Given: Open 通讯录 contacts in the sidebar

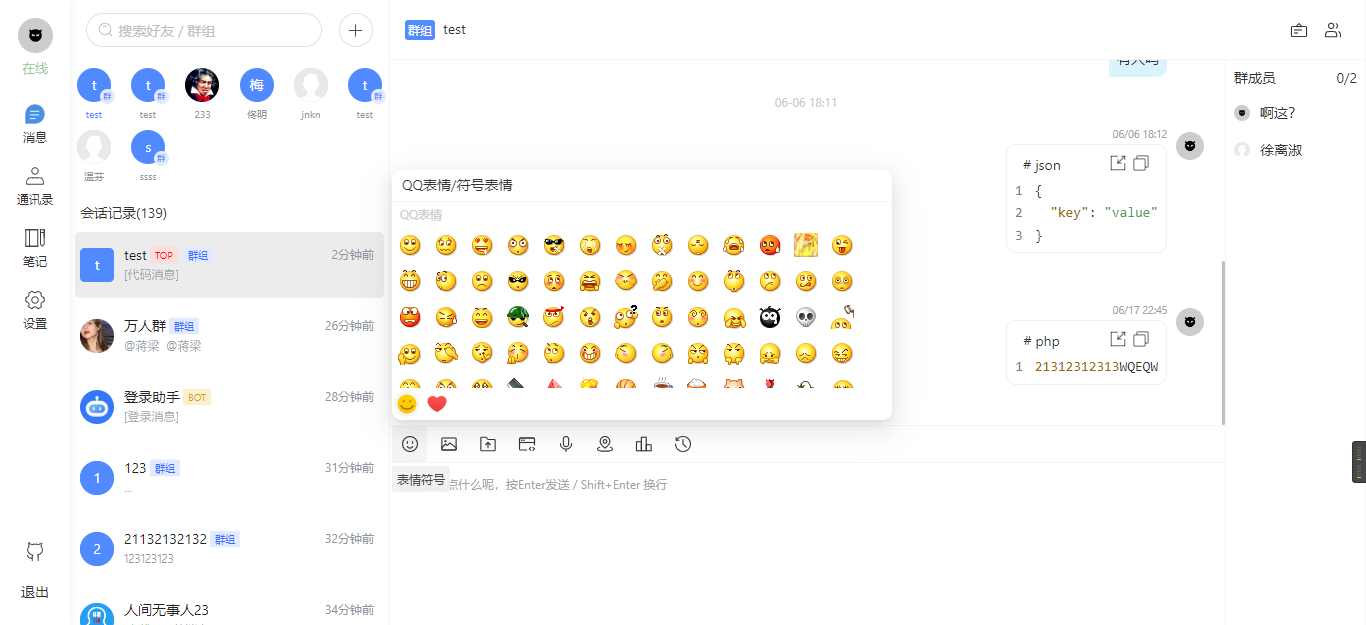Looking at the screenshot, I should tap(35, 186).
